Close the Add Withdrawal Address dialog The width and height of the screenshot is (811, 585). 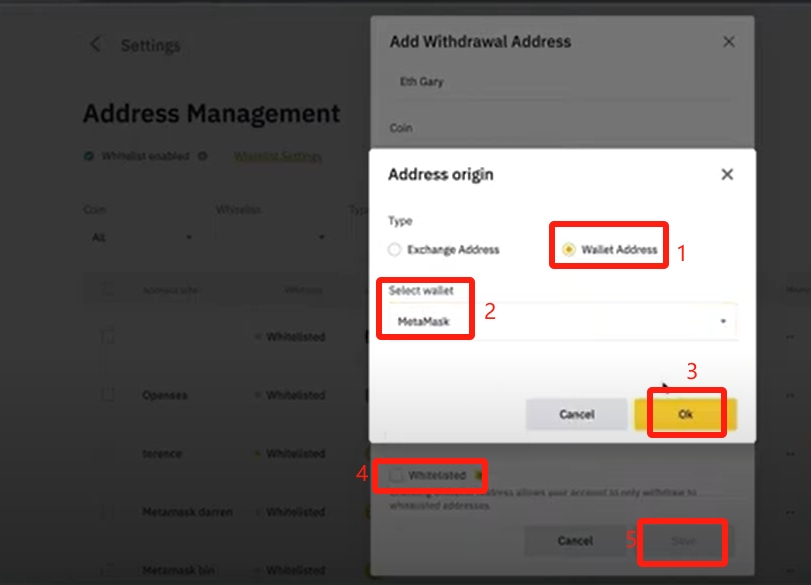click(x=729, y=41)
